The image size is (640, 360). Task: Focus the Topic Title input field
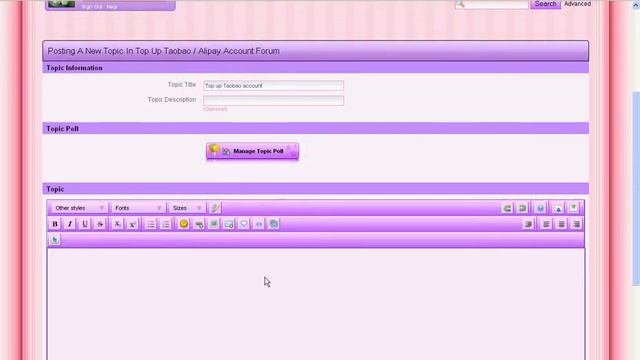(x=273, y=86)
